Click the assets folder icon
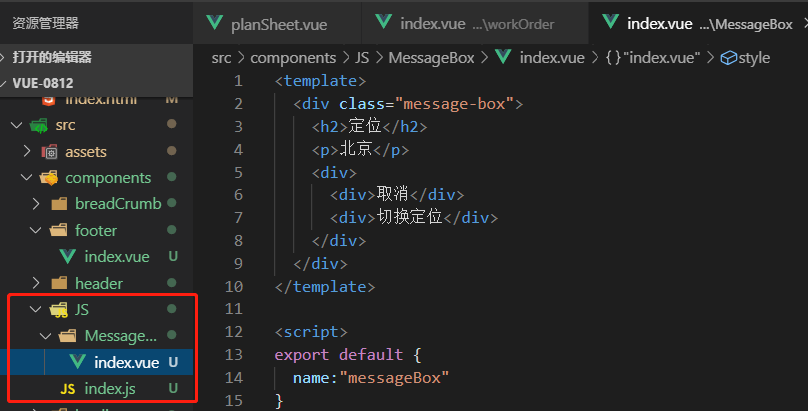The image size is (808, 411). coord(49,151)
